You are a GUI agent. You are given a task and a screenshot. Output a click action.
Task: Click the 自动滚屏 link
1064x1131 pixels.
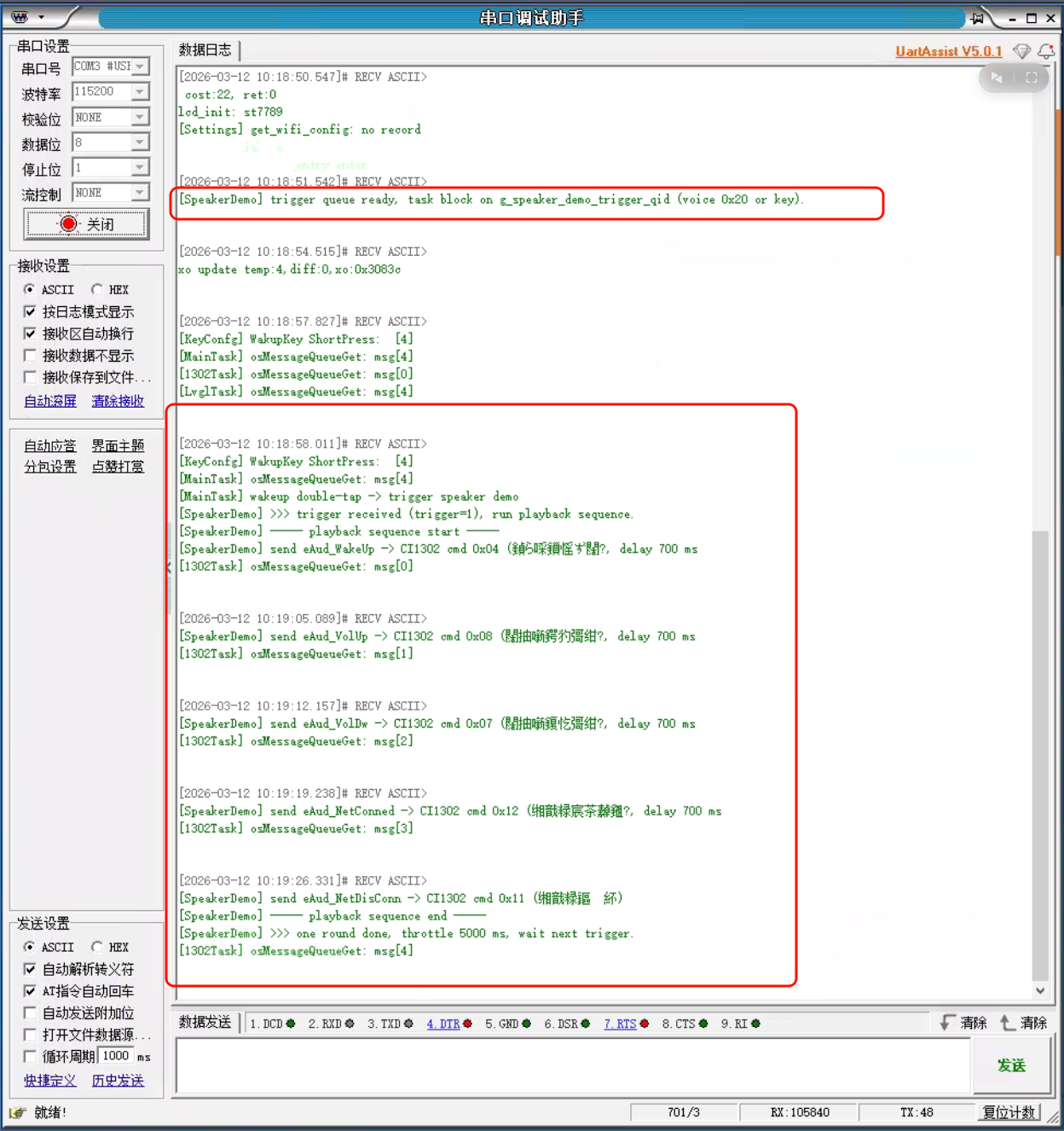pos(50,401)
